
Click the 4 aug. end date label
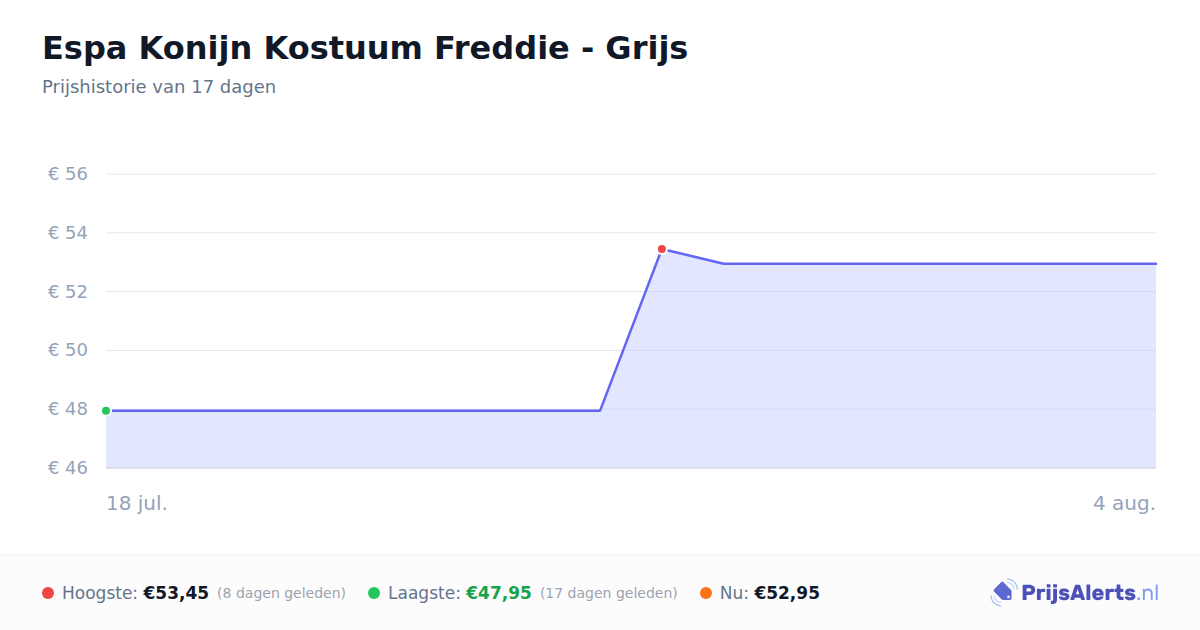pos(1124,503)
